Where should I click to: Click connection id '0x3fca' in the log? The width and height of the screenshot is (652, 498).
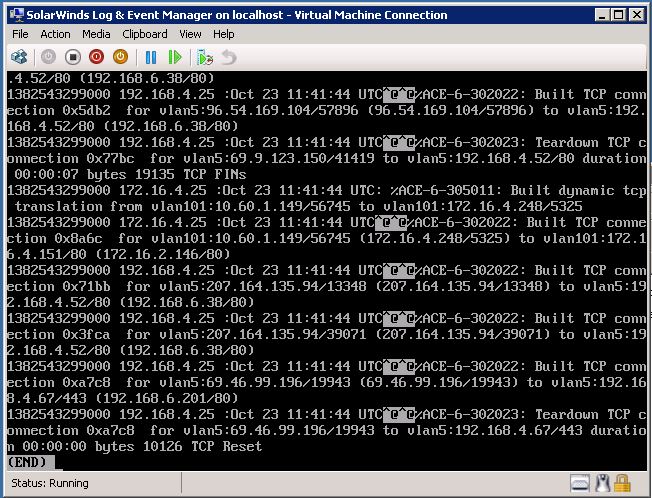click(x=86, y=335)
